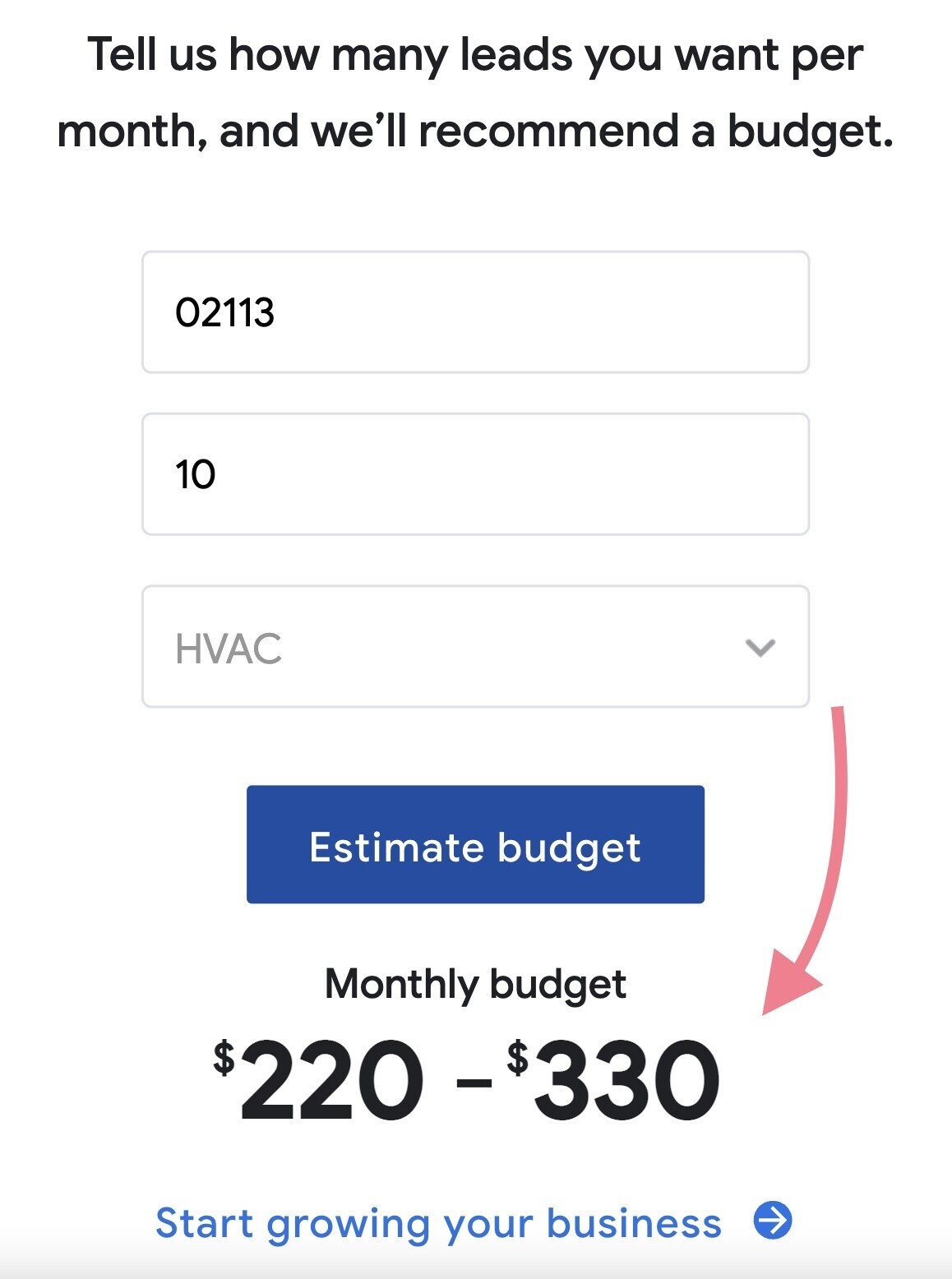Select the HVAC placeholder text
This screenshot has width=952, height=1279.
[x=229, y=648]
